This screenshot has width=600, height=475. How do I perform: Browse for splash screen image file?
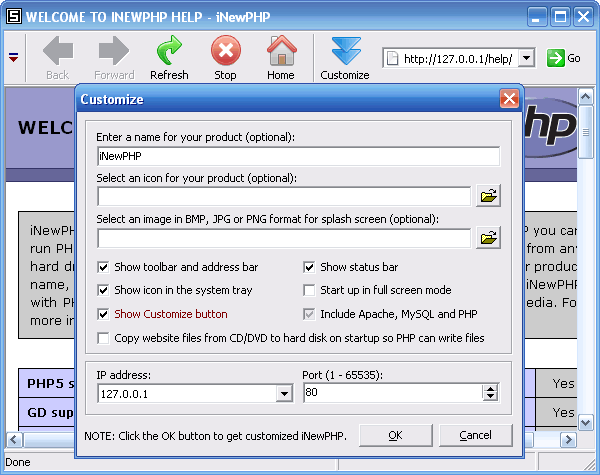[488, 238]
